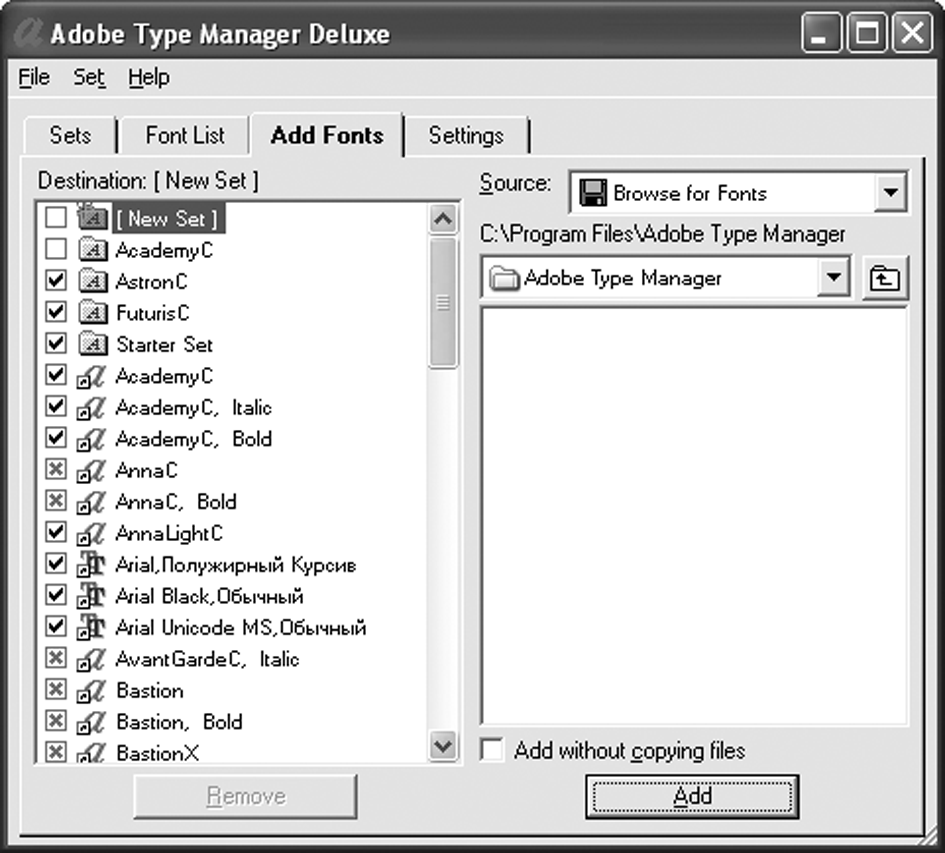Select the [ New Set ] entry
This screenshot has width=945, height=853.
168,218
